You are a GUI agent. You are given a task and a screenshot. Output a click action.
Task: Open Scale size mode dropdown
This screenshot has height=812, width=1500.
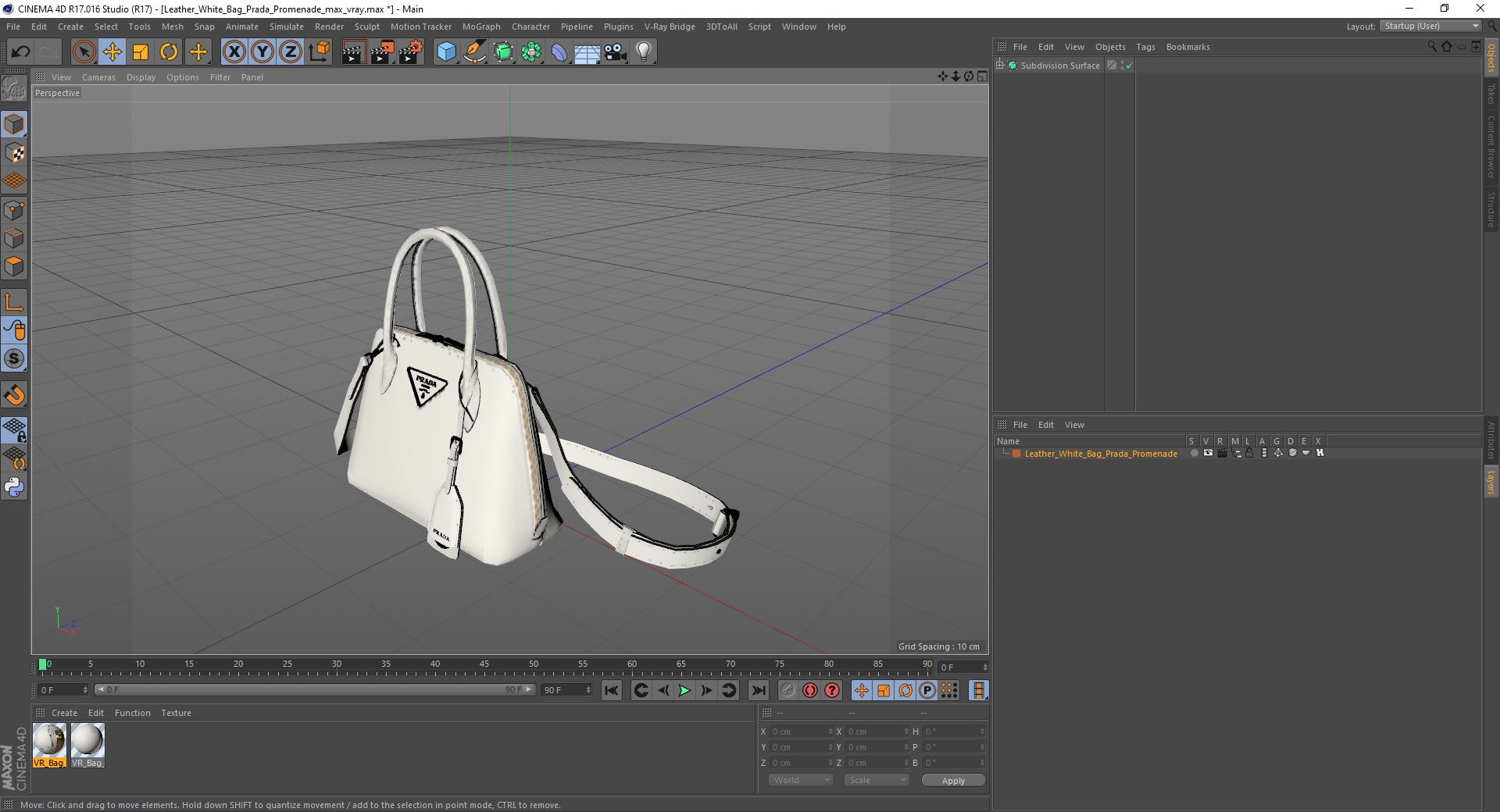click(877, 780)
